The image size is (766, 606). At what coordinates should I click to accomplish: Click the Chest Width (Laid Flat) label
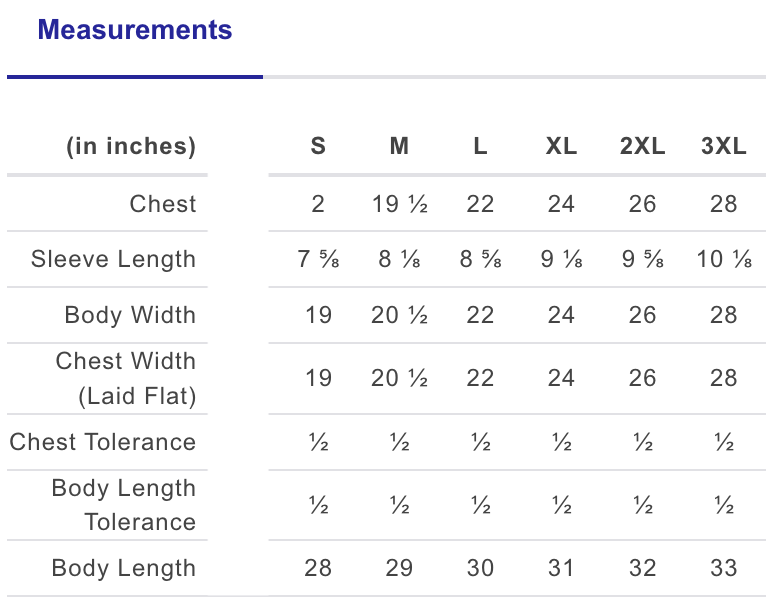click(126, 378)
